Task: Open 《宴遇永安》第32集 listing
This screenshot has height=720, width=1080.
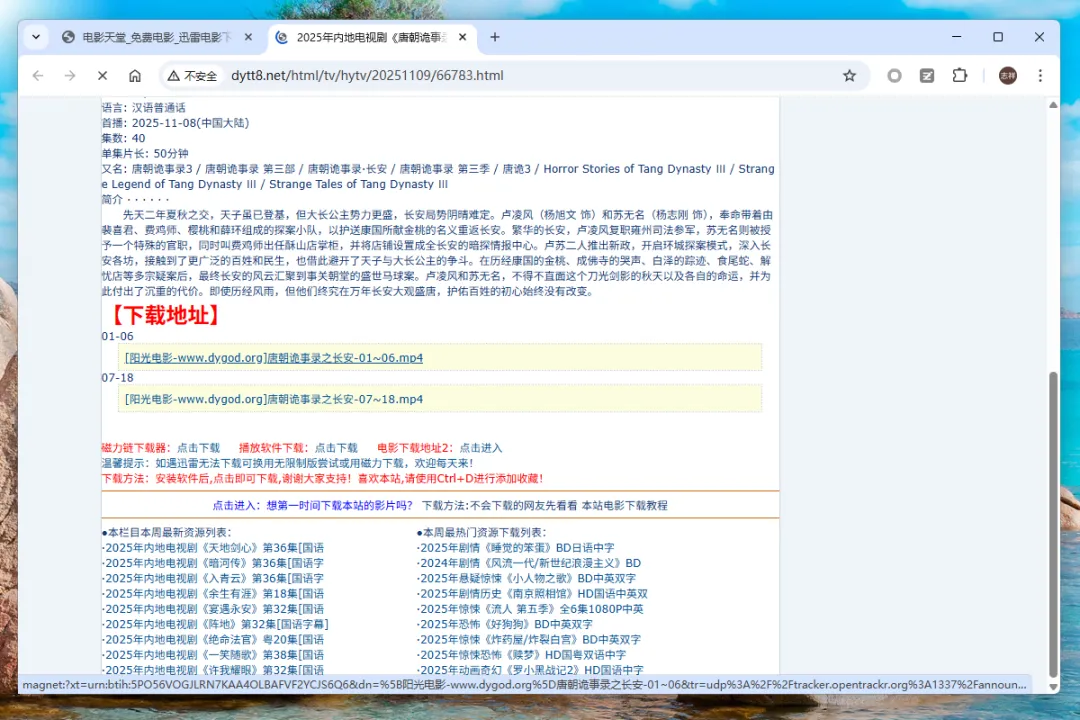Action: (x=214, y=609)
